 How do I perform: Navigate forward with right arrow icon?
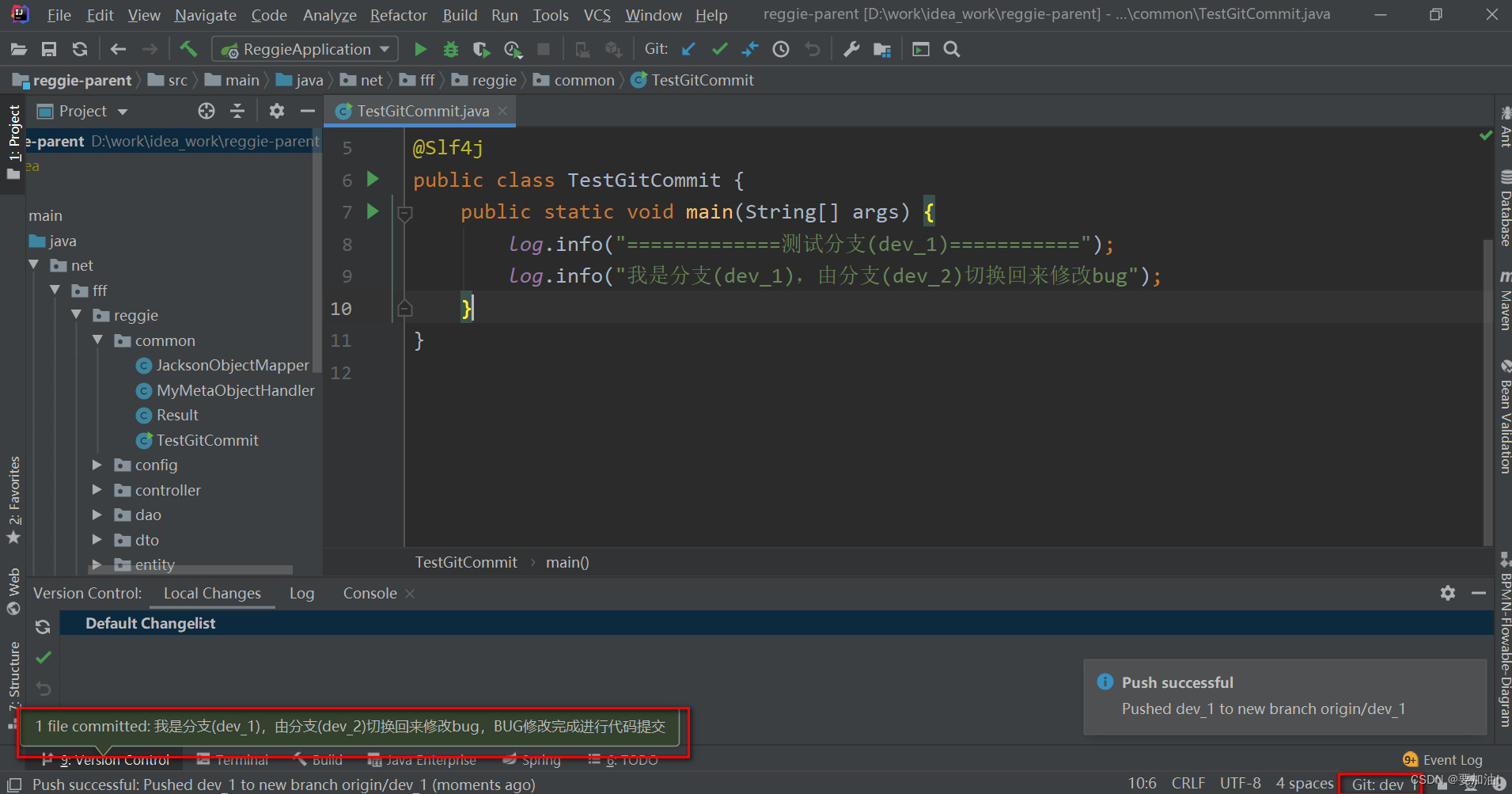[150, 49]
